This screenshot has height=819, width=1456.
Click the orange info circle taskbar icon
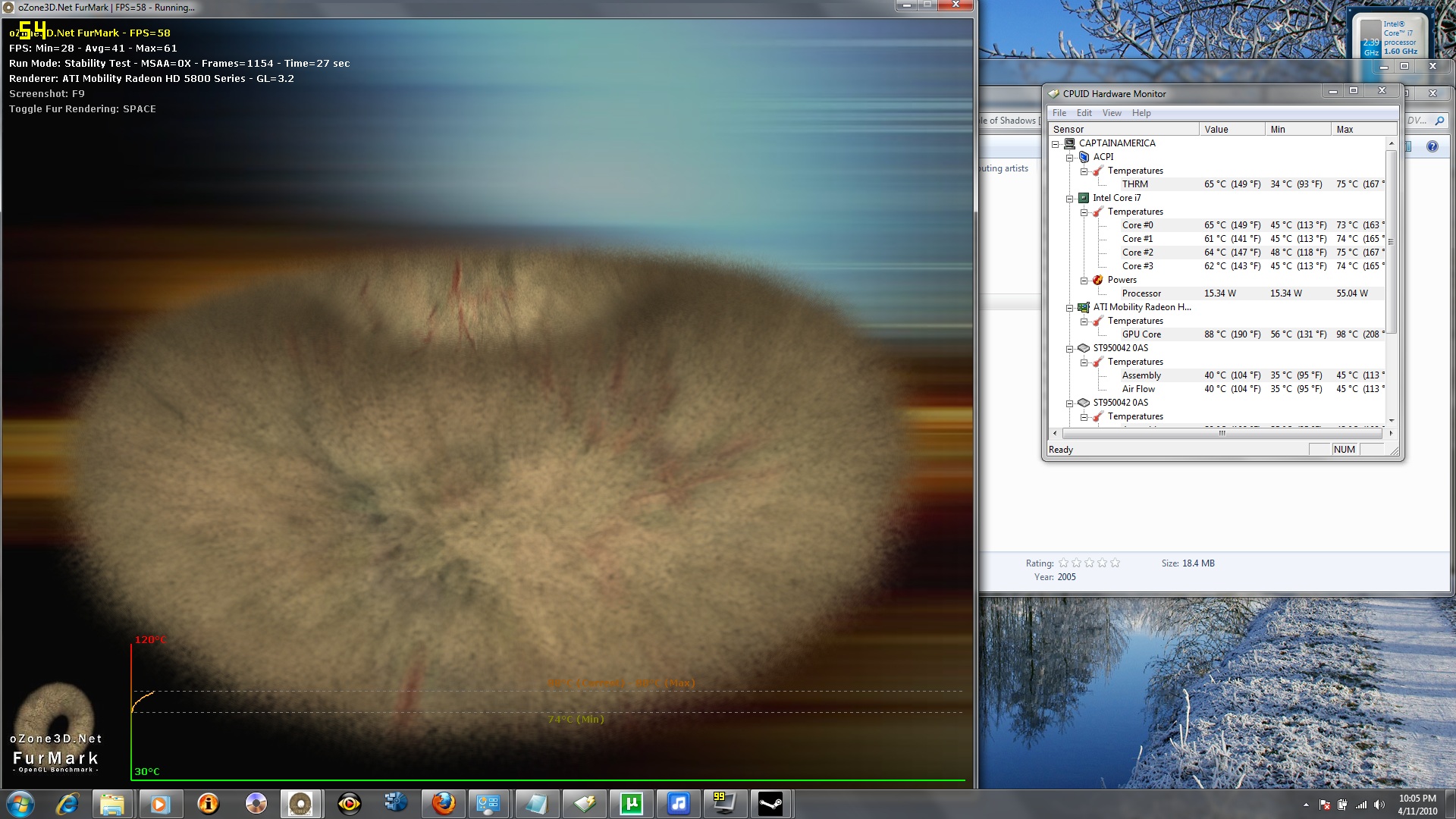coord(207,804)
